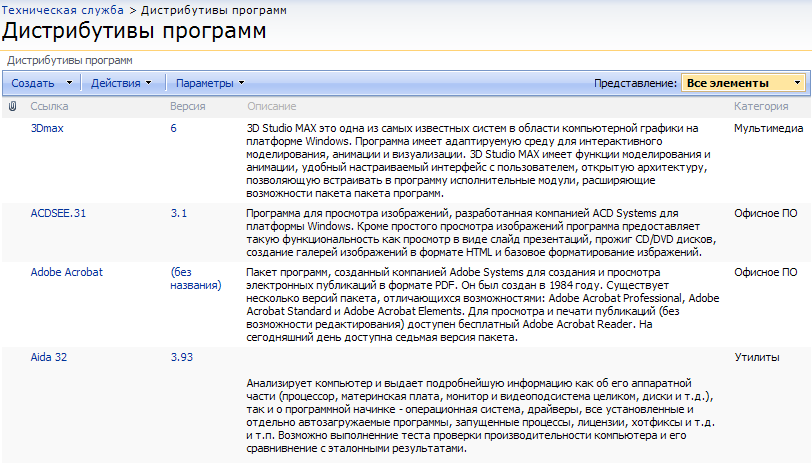Screen dimensions: 812x463
Task: Open the Действия menu
Action: click(x=120, y=83)
